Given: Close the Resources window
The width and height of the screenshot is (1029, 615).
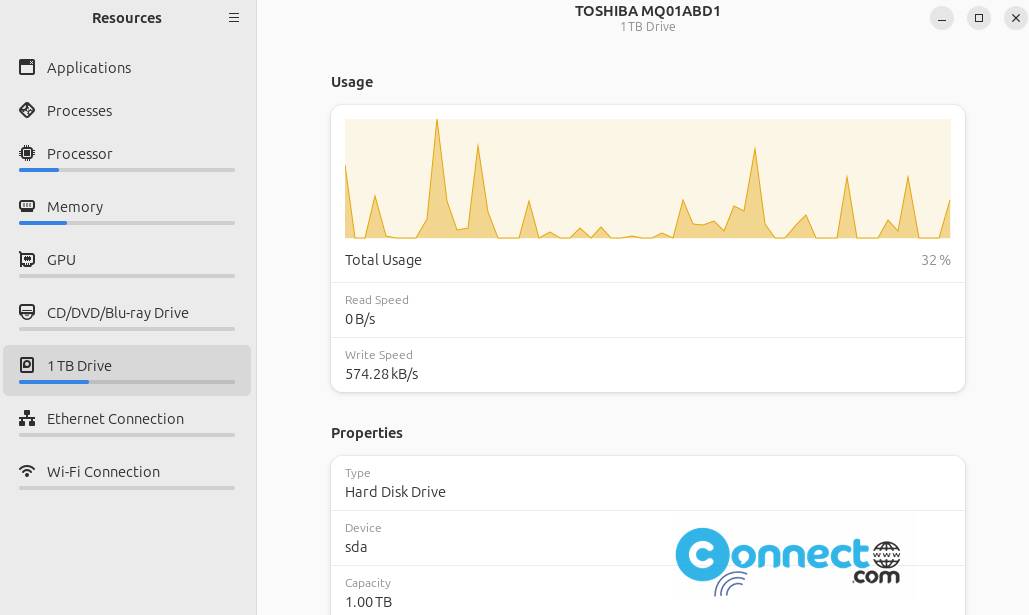Looking at the screenshot, I should point(1015,18).
